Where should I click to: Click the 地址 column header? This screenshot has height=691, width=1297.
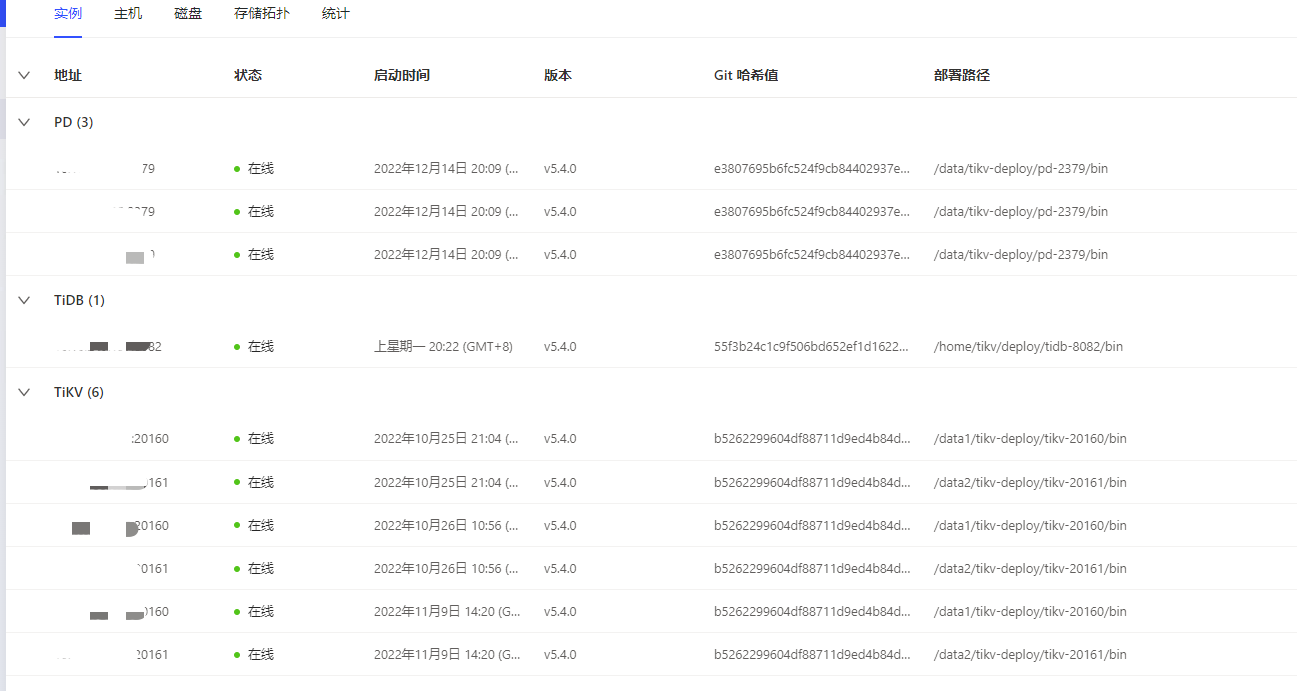(x=68, y=75)
